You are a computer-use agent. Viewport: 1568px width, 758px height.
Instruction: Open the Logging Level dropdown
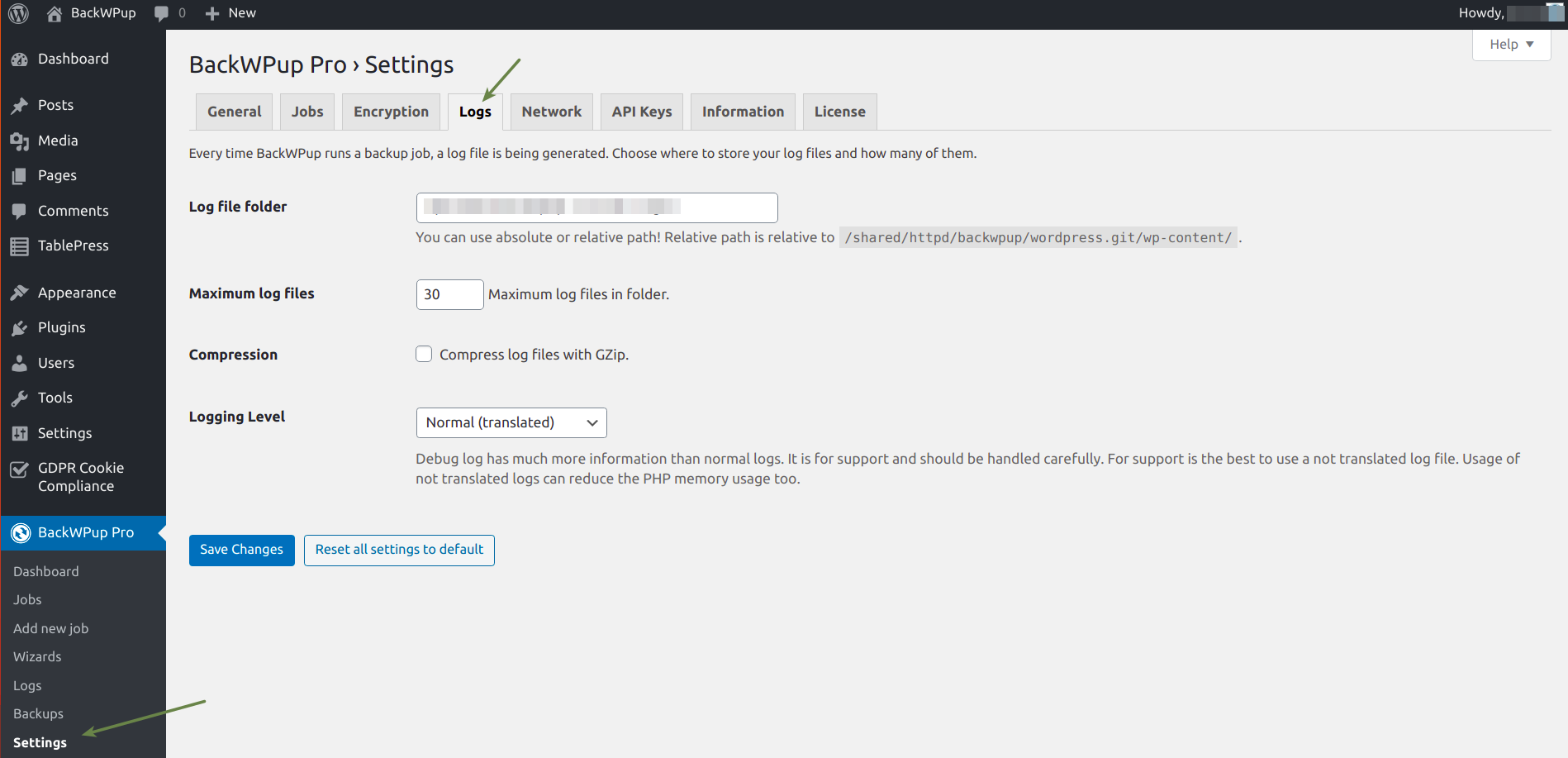pos(511,422)
